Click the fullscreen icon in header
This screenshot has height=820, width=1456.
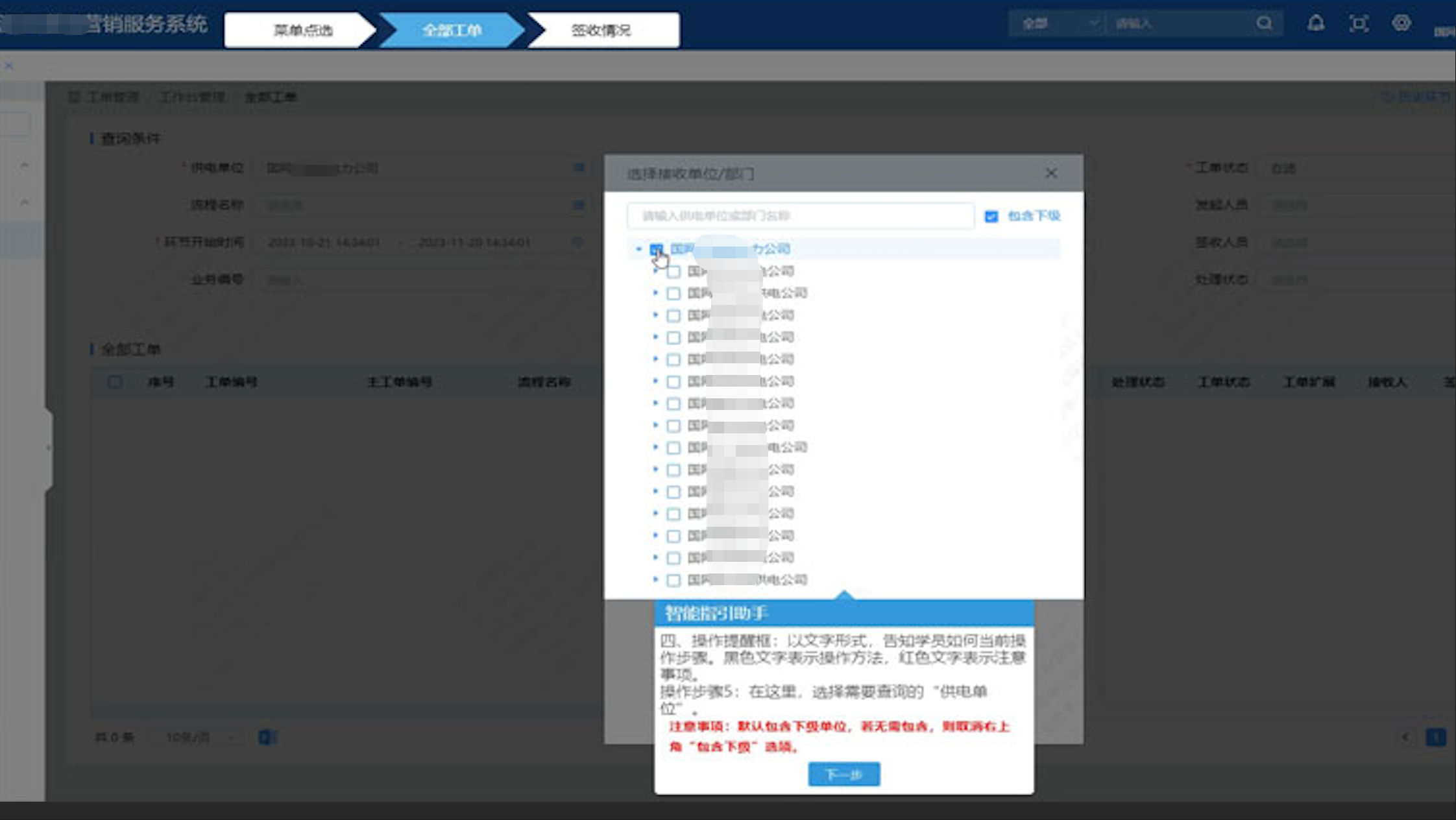[x=1358, y=24]
